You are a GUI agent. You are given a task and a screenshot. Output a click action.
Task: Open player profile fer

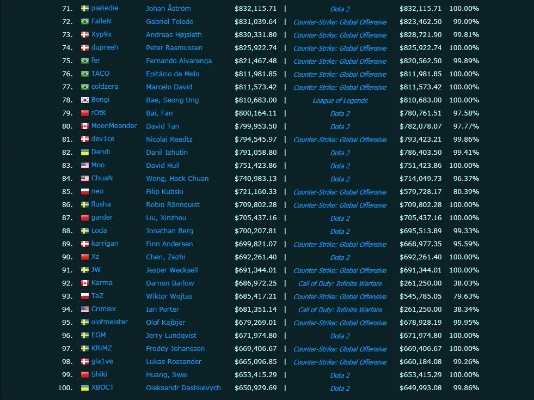click(95, 60)
